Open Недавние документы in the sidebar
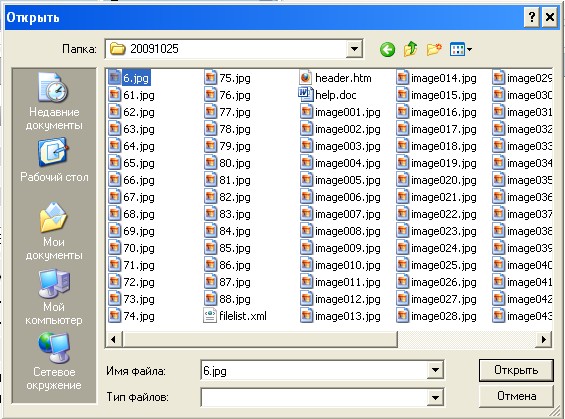 click(x=54, y=102)
